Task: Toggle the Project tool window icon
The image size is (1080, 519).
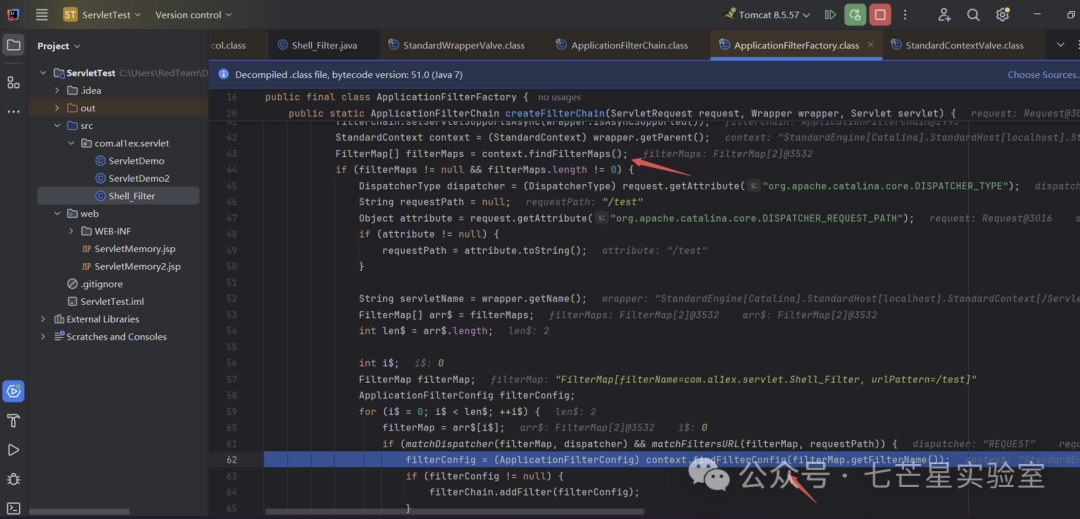Action: click(14, 45)
